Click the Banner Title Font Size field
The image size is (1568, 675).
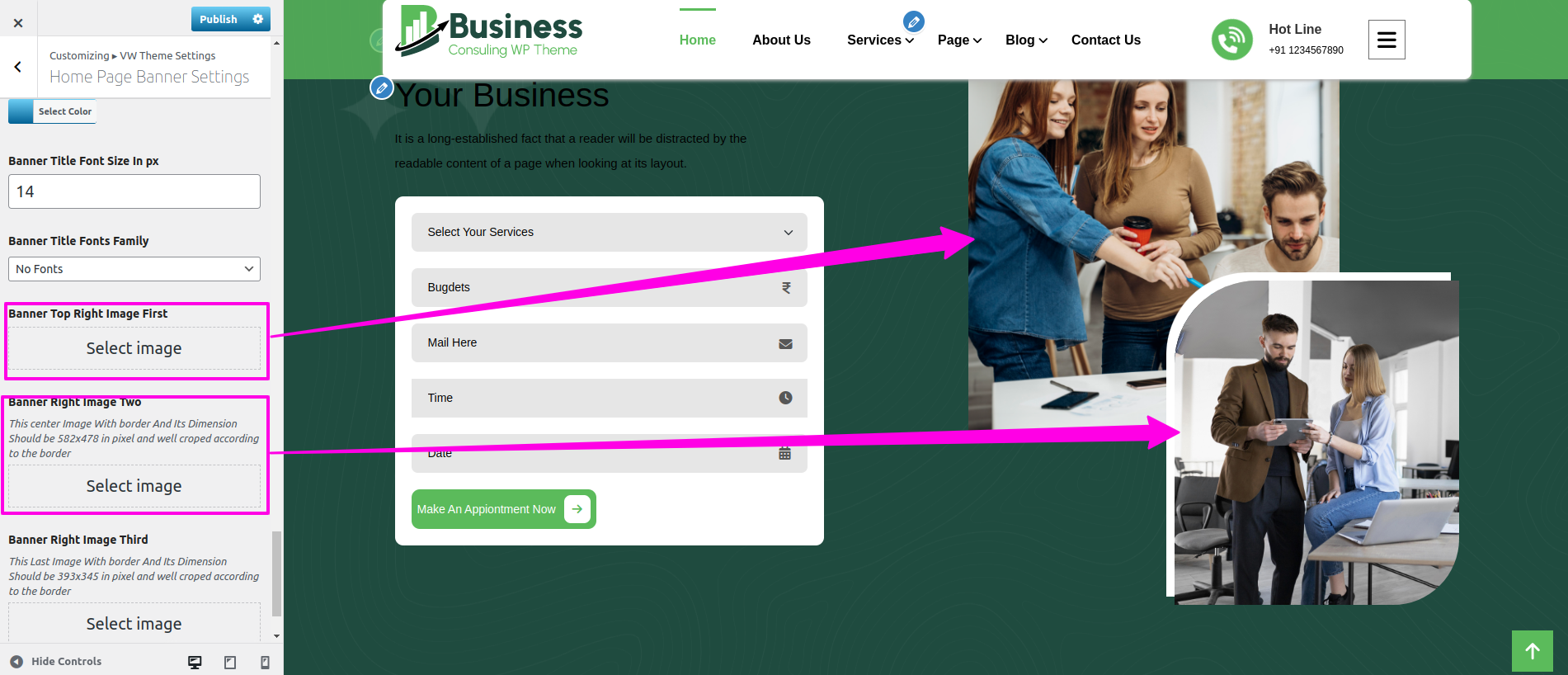click(134, 191)
